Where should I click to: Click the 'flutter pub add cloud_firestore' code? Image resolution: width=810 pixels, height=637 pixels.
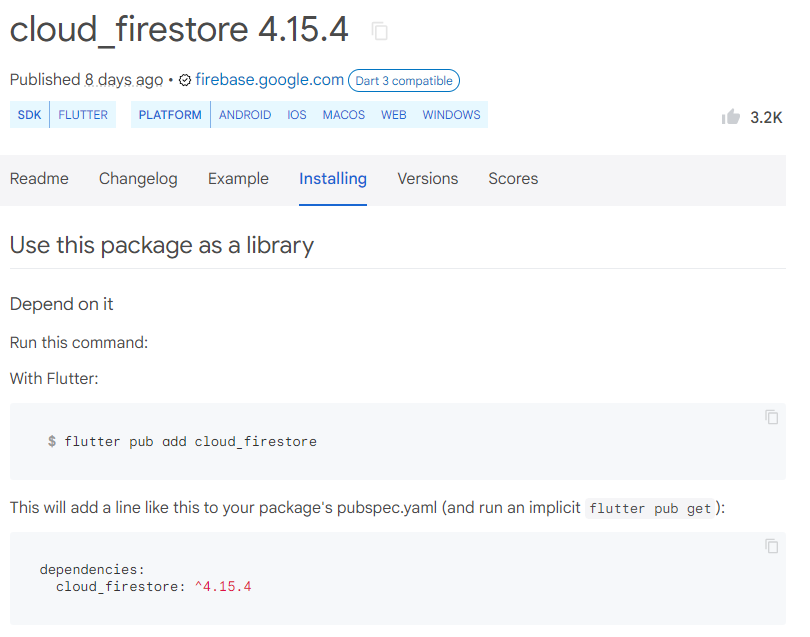pyautogui.click(x=190, y=442)
